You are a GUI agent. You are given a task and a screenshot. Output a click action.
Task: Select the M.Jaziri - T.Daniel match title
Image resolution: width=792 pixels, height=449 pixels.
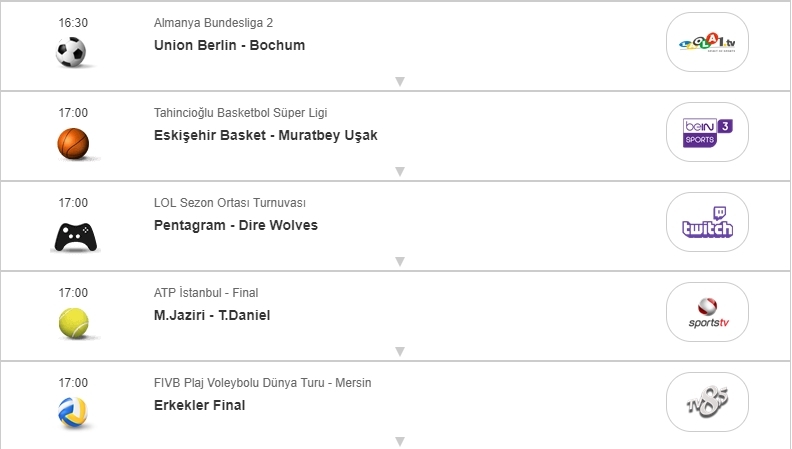[x=212, y=315]
